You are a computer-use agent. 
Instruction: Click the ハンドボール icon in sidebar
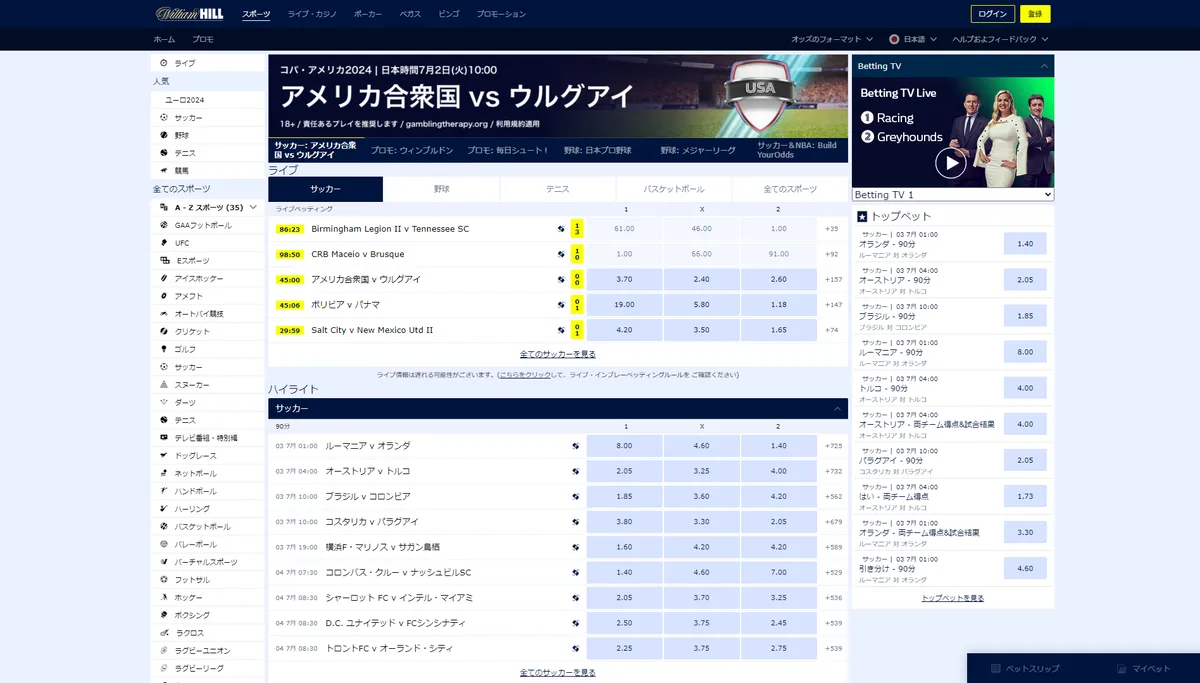pyautogui.click(x=164, y=491)
